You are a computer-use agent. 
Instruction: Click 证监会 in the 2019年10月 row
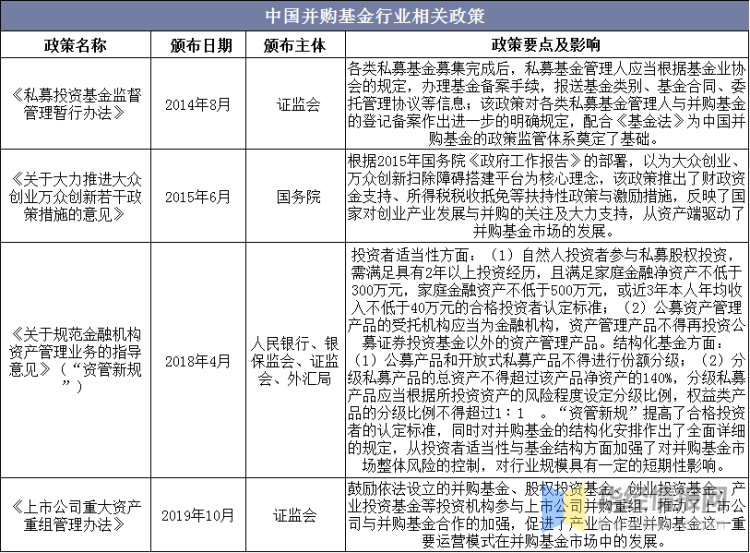pyautogui.click(x=295, y=516)
